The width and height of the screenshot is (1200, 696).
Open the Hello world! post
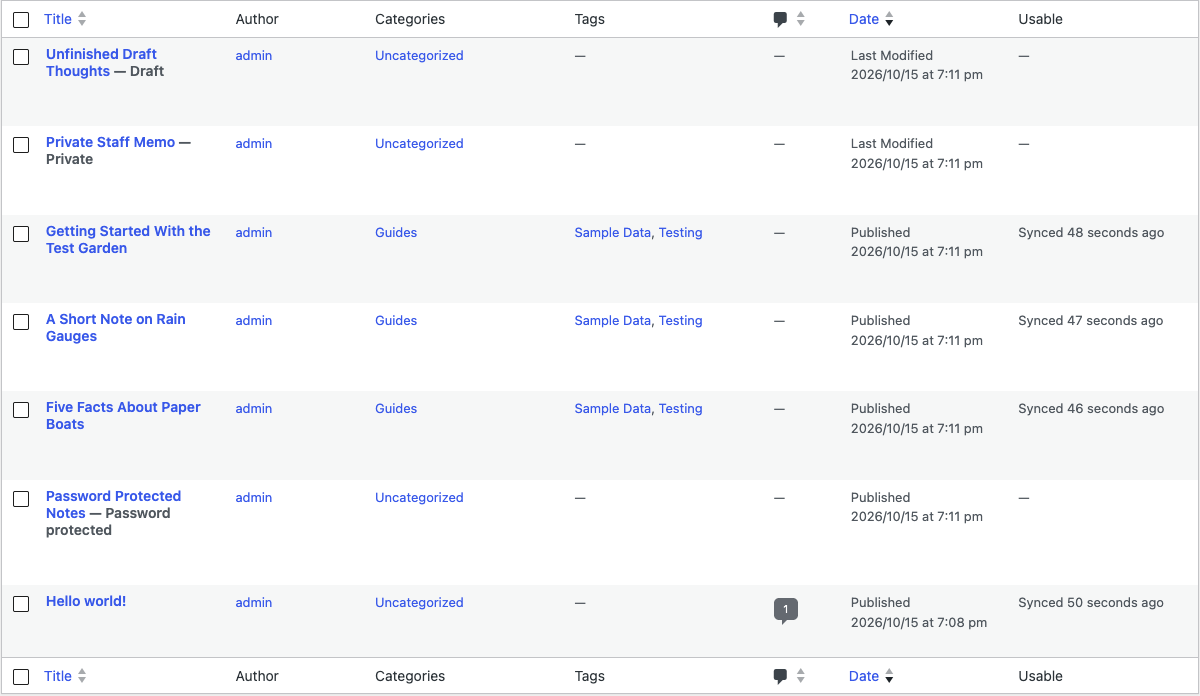86,601
